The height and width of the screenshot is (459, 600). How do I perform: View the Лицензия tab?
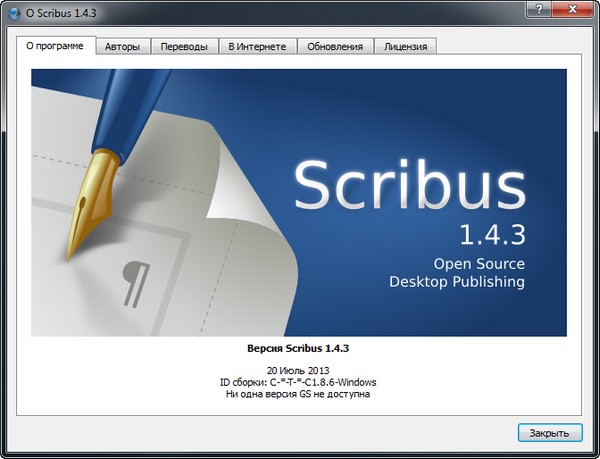click(x=405, y=46)
